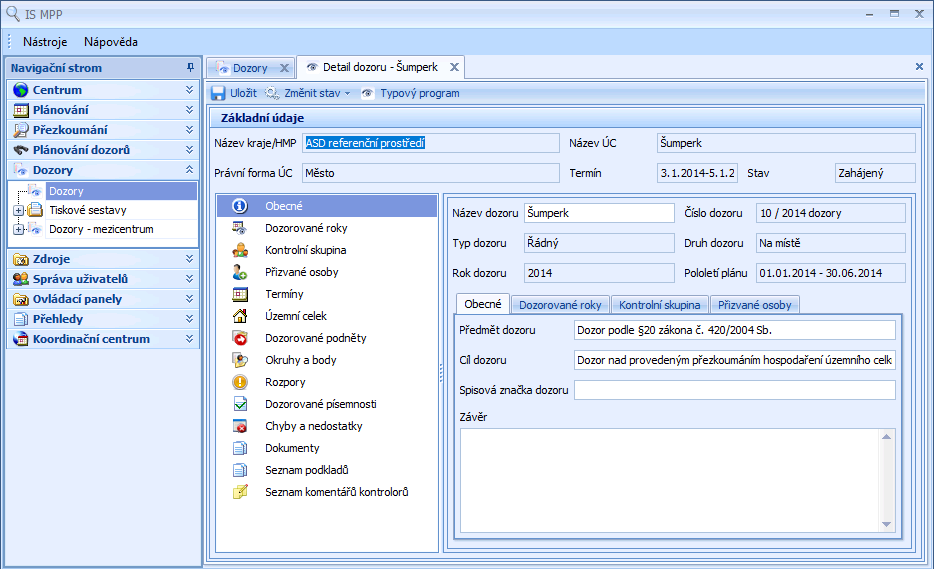
Task: Open the Nápověda menu
Action: [x=111, y=42]
